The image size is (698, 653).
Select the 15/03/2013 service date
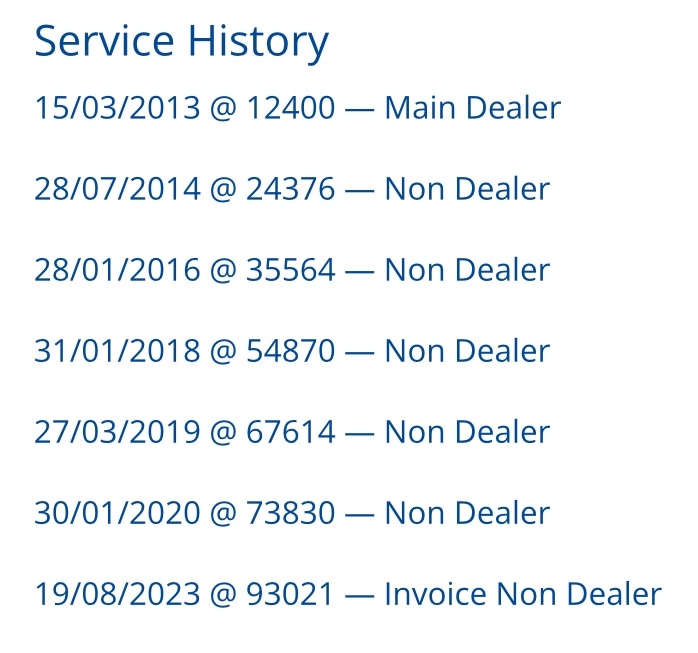click(117, 108)
